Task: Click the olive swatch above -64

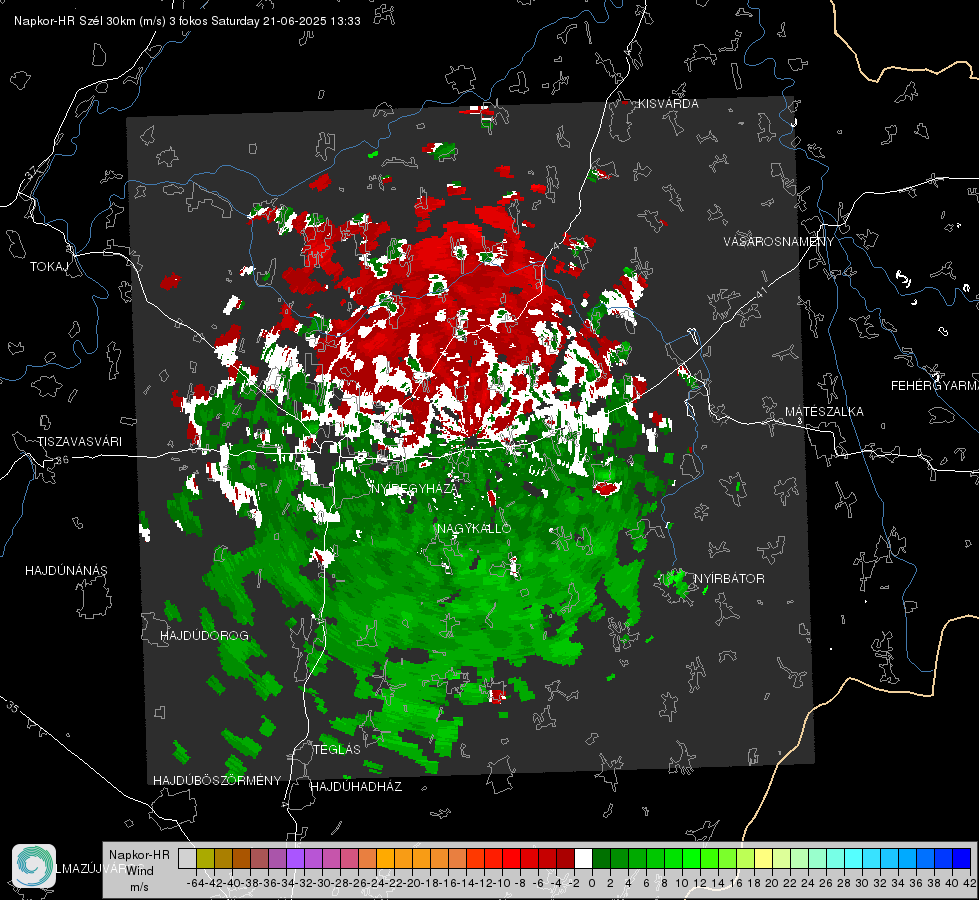Action: pyautogui.click(x=205, y=858)
